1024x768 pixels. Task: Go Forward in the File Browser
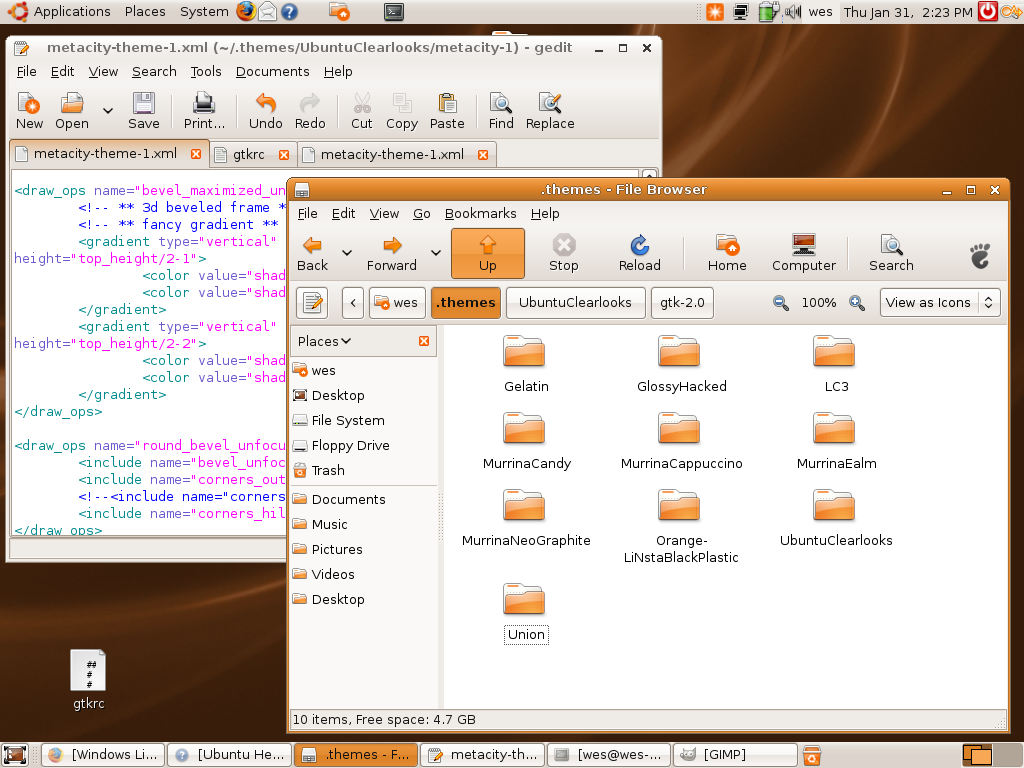(x=391, y=254)
